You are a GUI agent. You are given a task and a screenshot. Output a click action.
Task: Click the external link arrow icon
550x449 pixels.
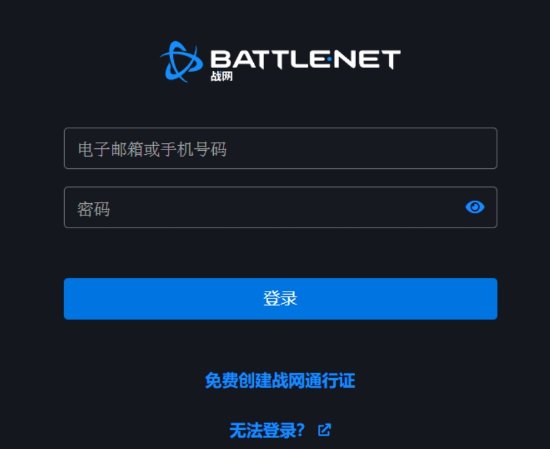click(x=324, y=430)
